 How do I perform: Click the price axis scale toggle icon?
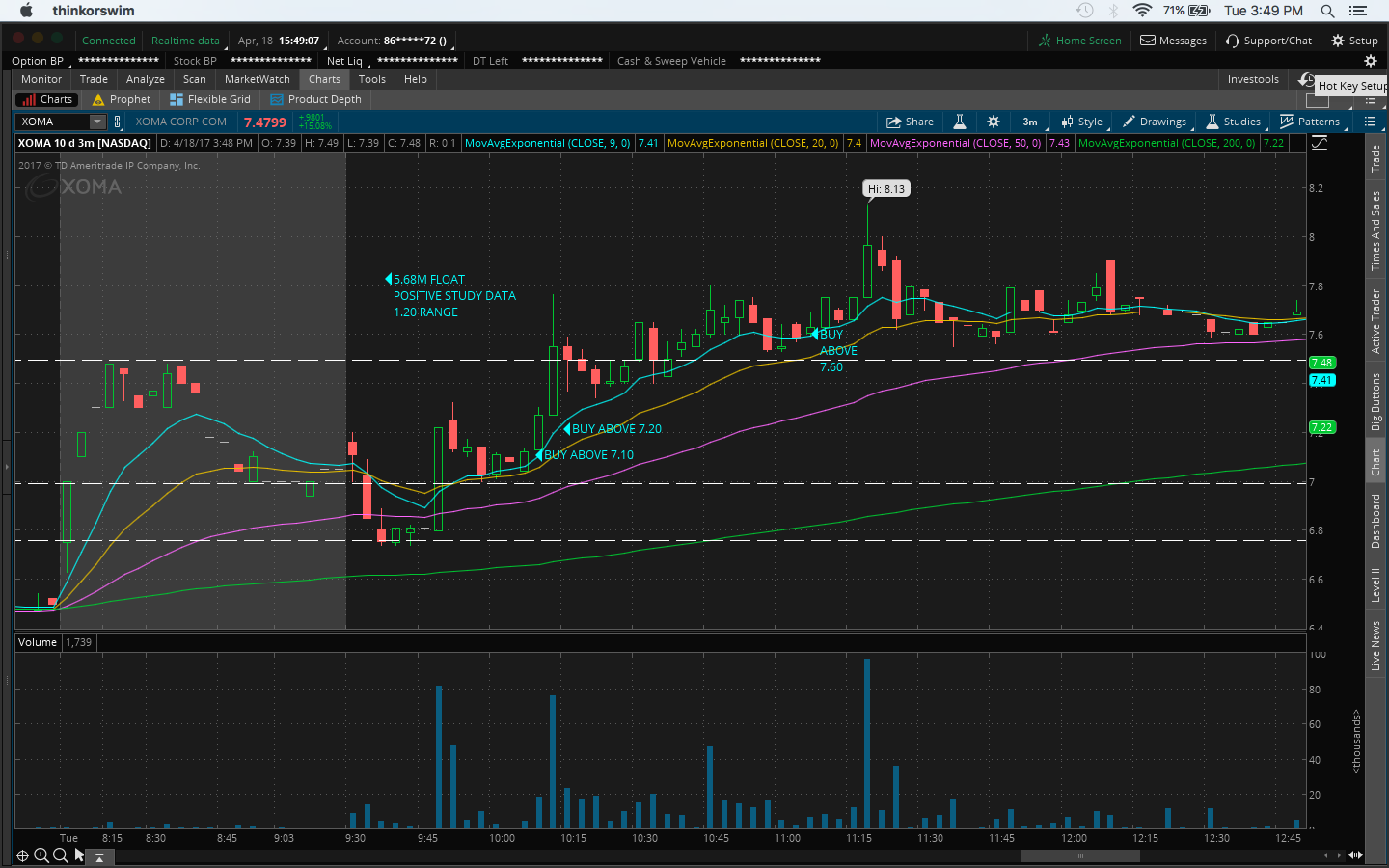[x=1320, y=143]
